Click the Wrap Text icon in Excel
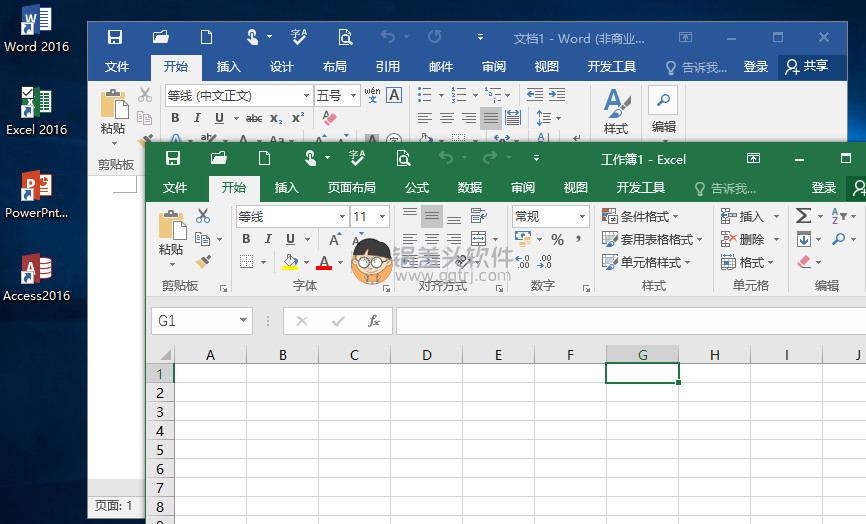The width and height of the screenshot is (866, 524). (478, 216)
